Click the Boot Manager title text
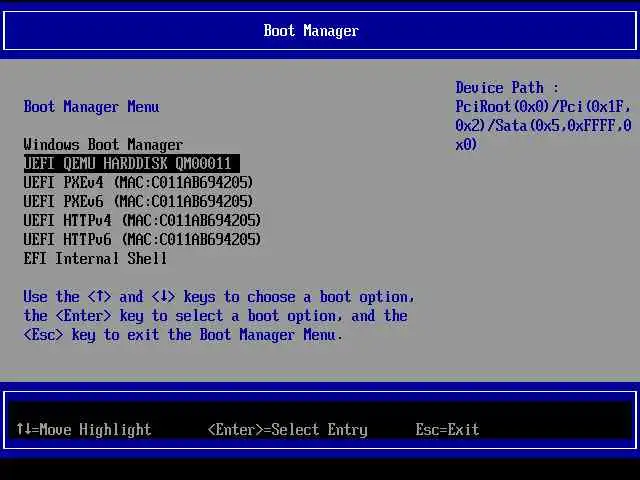The image size is (640, 480). (311, 31)
